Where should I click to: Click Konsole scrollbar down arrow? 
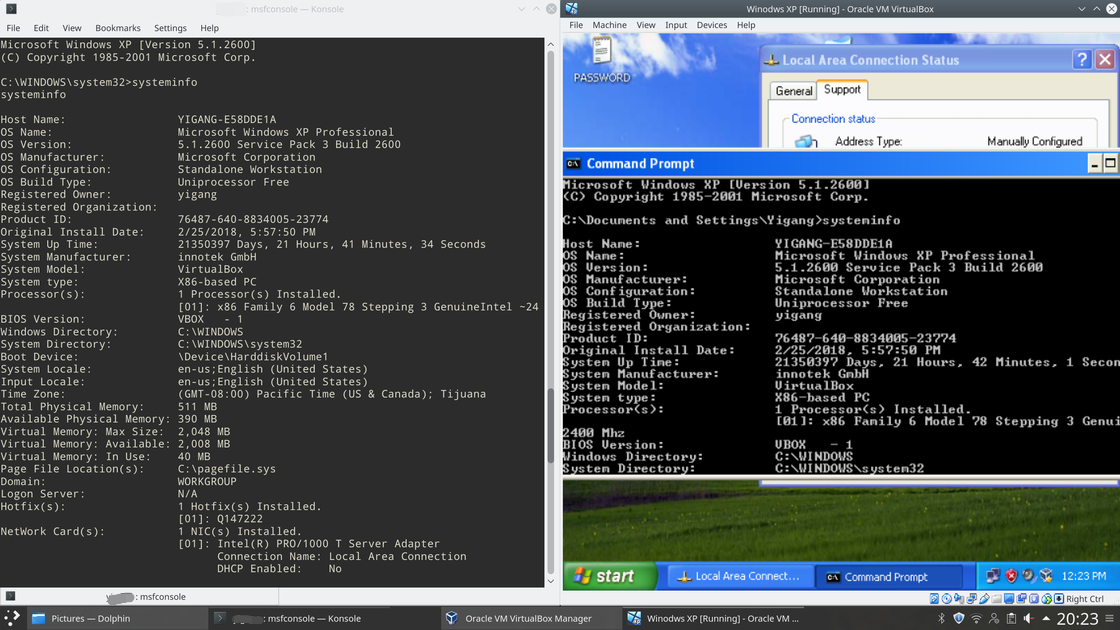point(550,581)
